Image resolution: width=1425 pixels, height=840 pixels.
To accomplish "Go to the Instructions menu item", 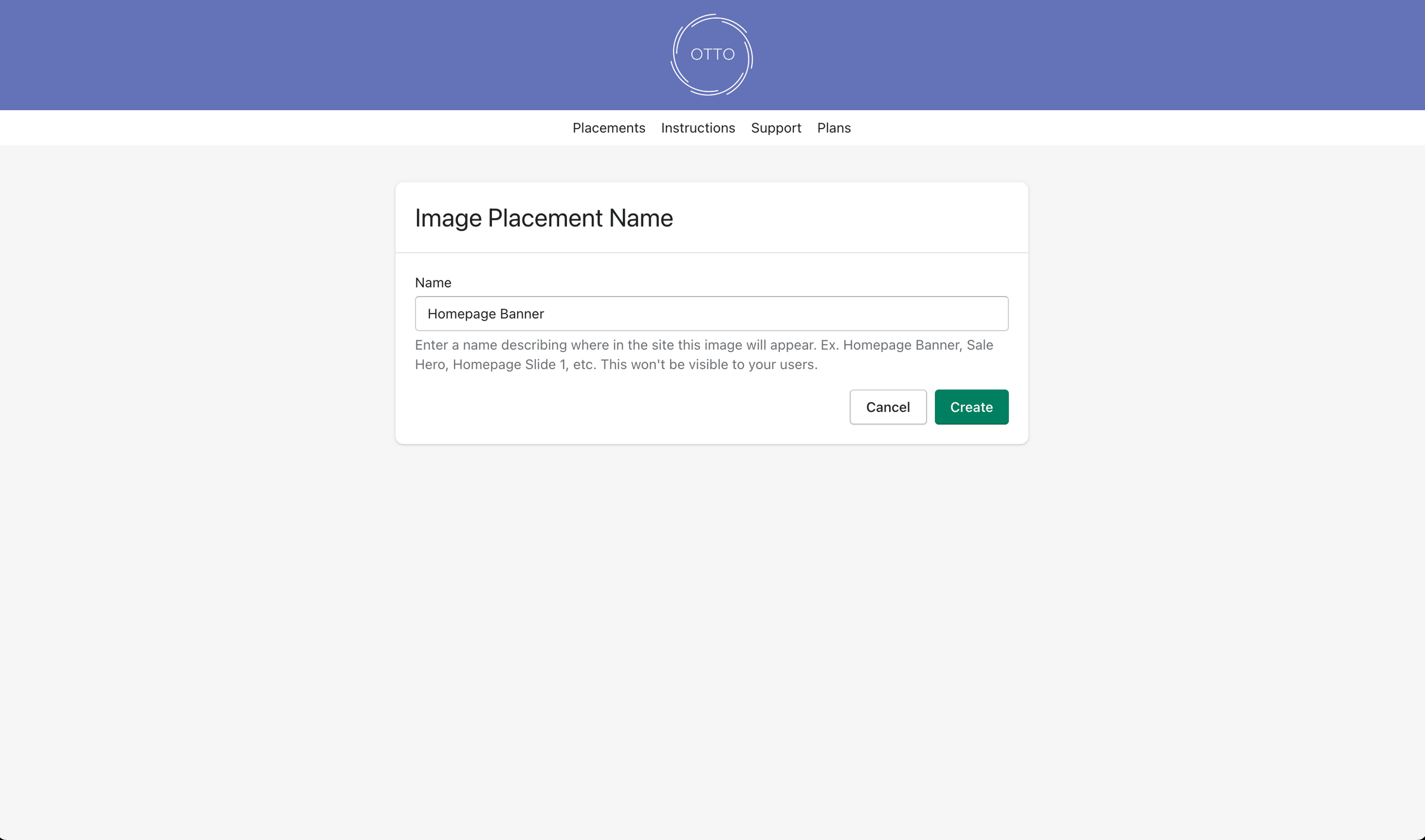I will point(698,128).
